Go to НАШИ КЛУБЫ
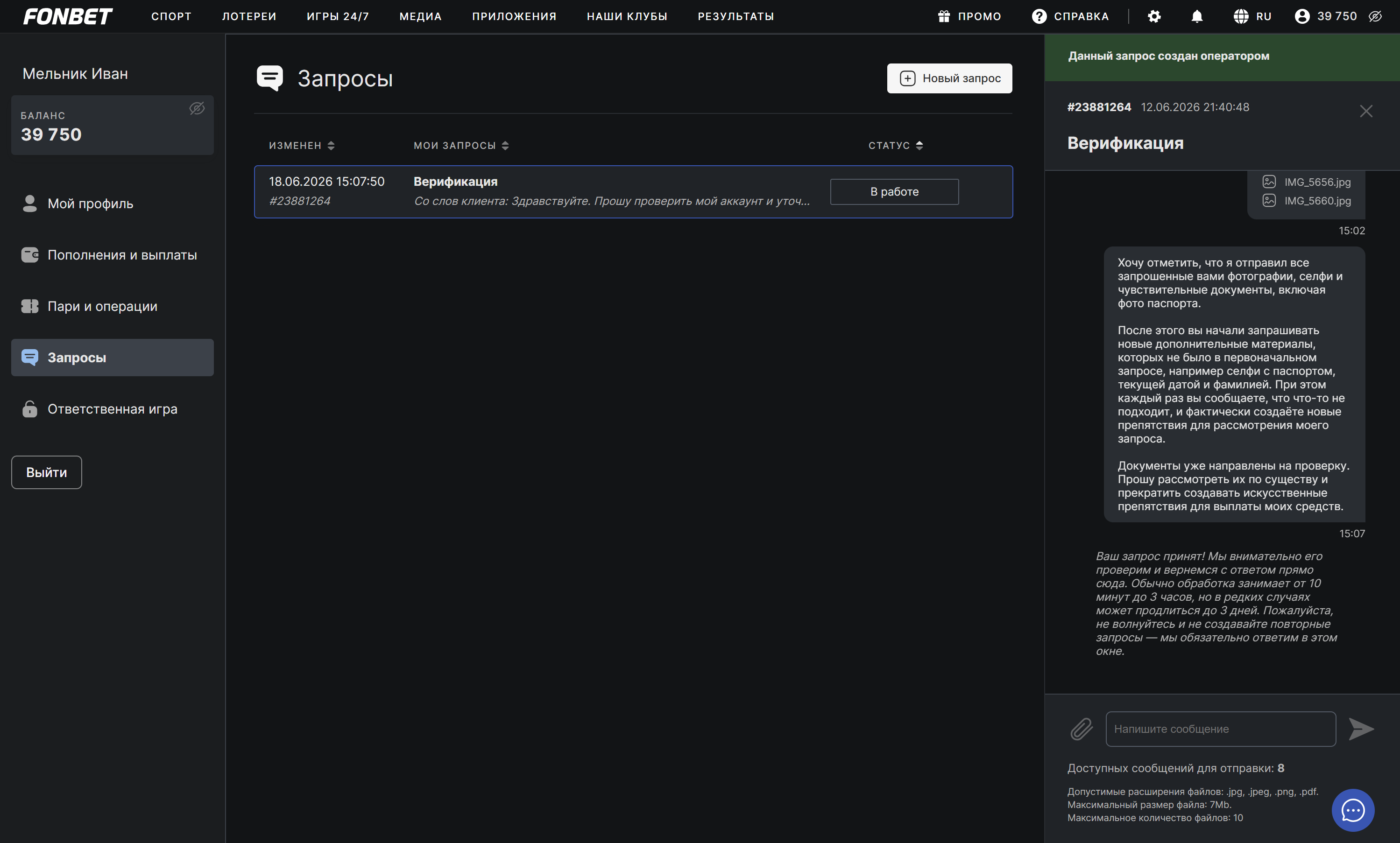This screenshot has height=843, width=1400. (627, 16)
